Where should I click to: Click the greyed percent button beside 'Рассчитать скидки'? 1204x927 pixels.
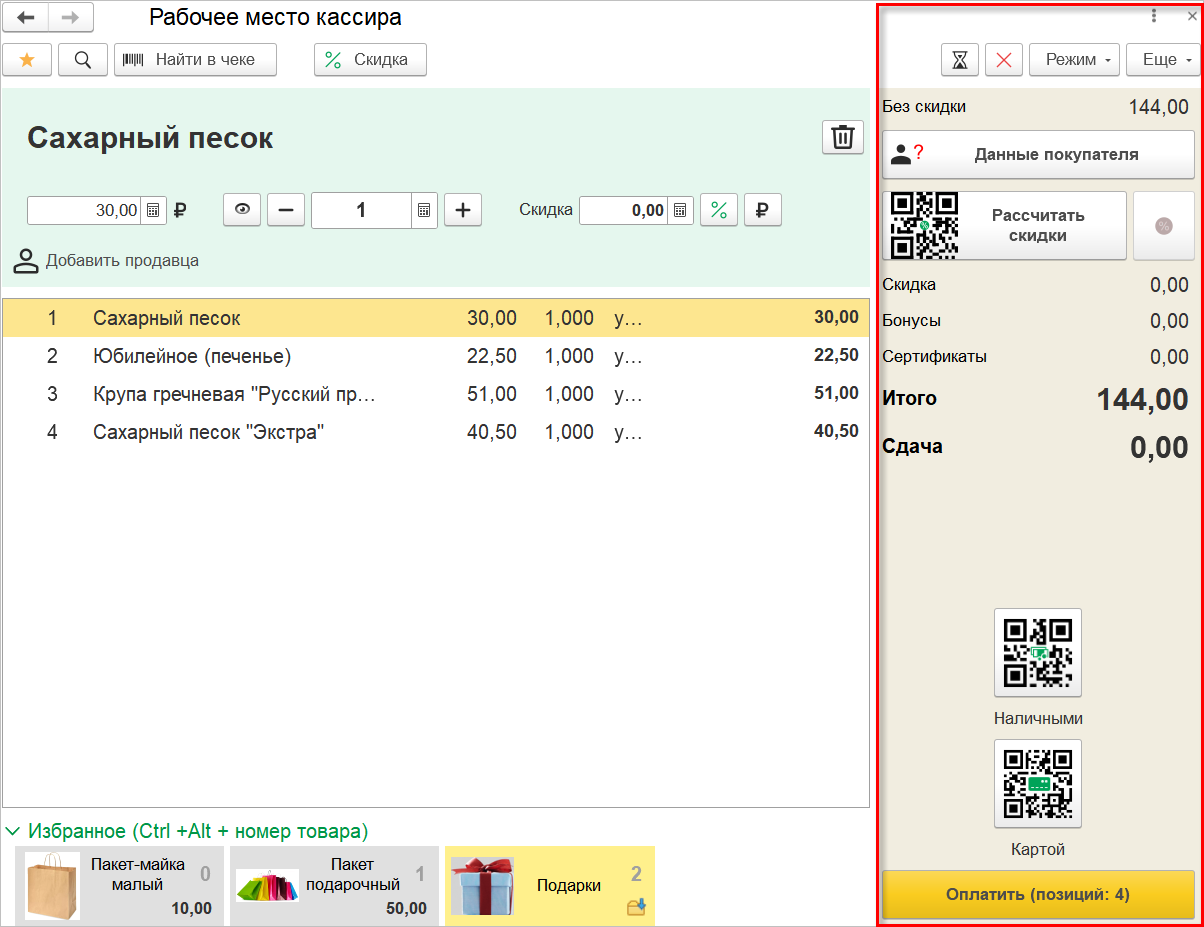1164,226
